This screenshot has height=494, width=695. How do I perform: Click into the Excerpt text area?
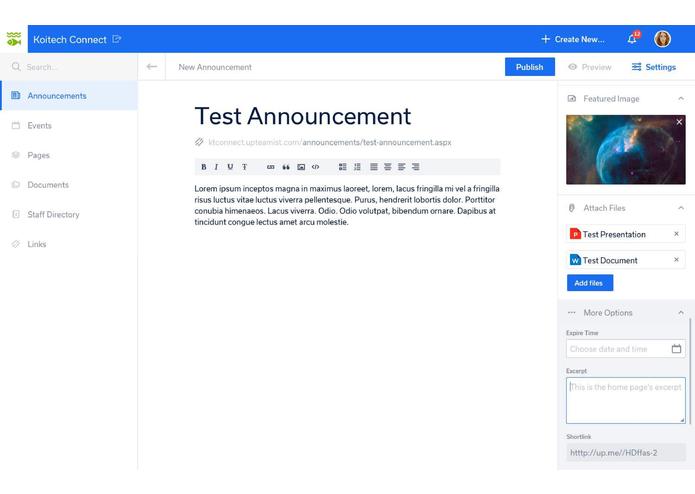tap(626, 401)
